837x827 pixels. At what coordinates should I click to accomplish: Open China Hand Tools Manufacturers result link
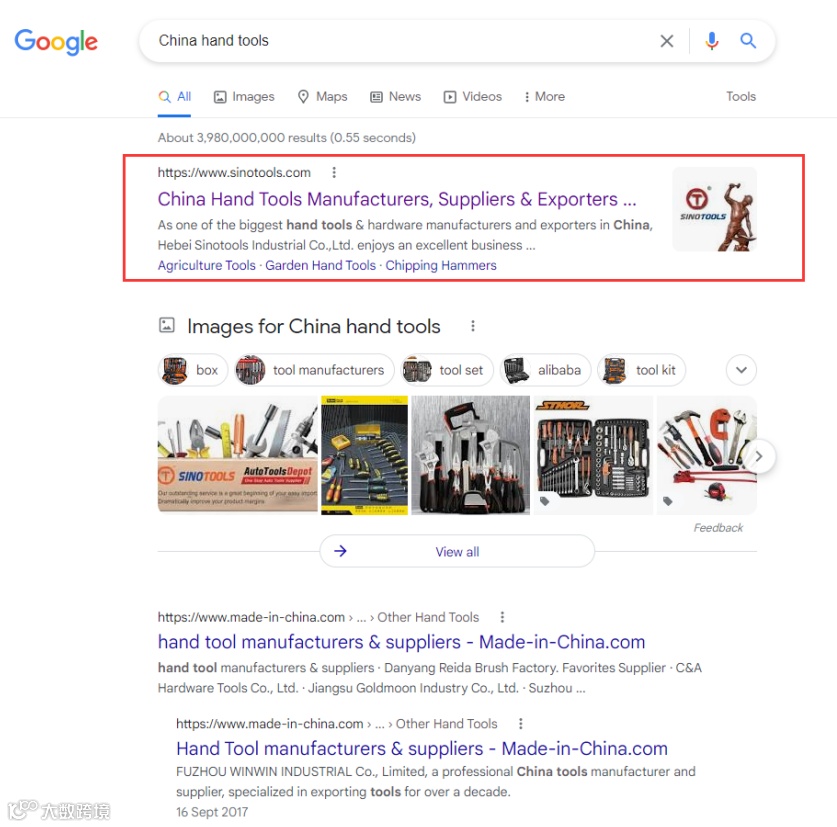coord(397,199)
